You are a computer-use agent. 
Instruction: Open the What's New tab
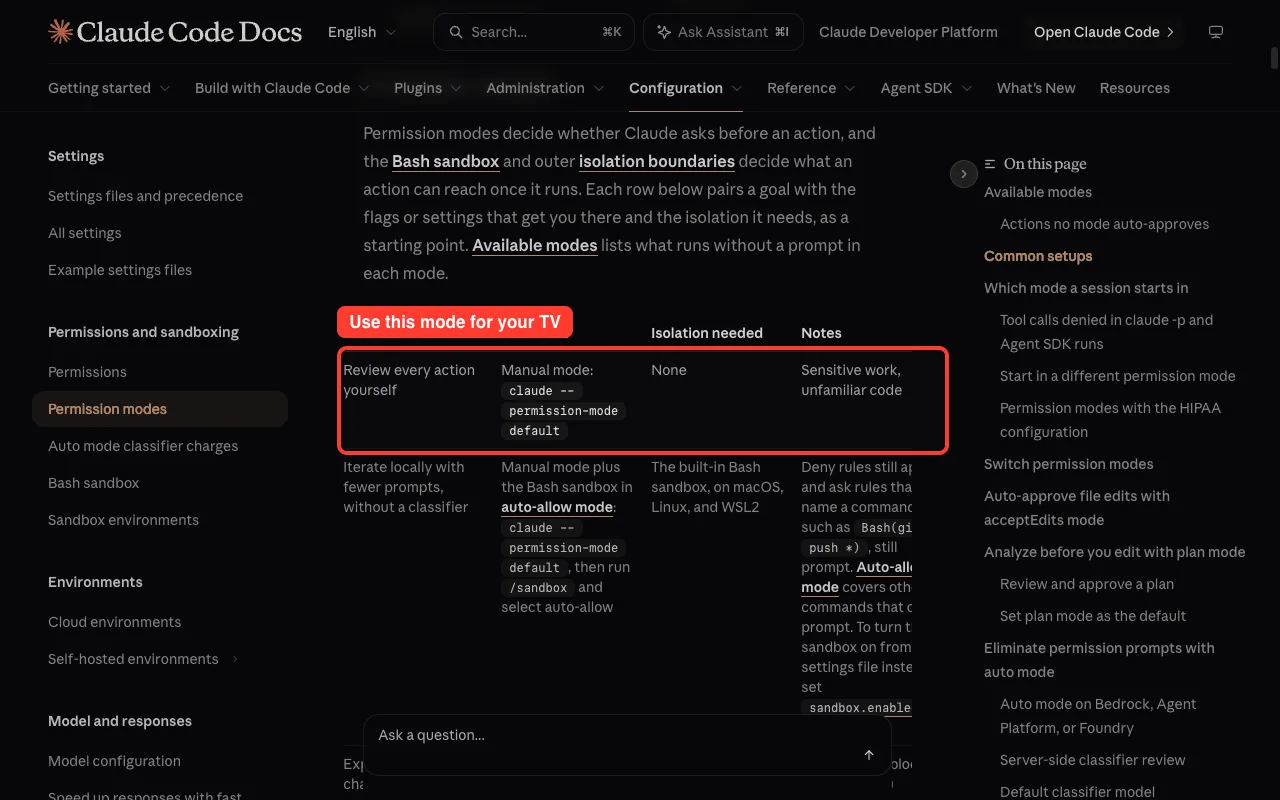(1036, 88)
